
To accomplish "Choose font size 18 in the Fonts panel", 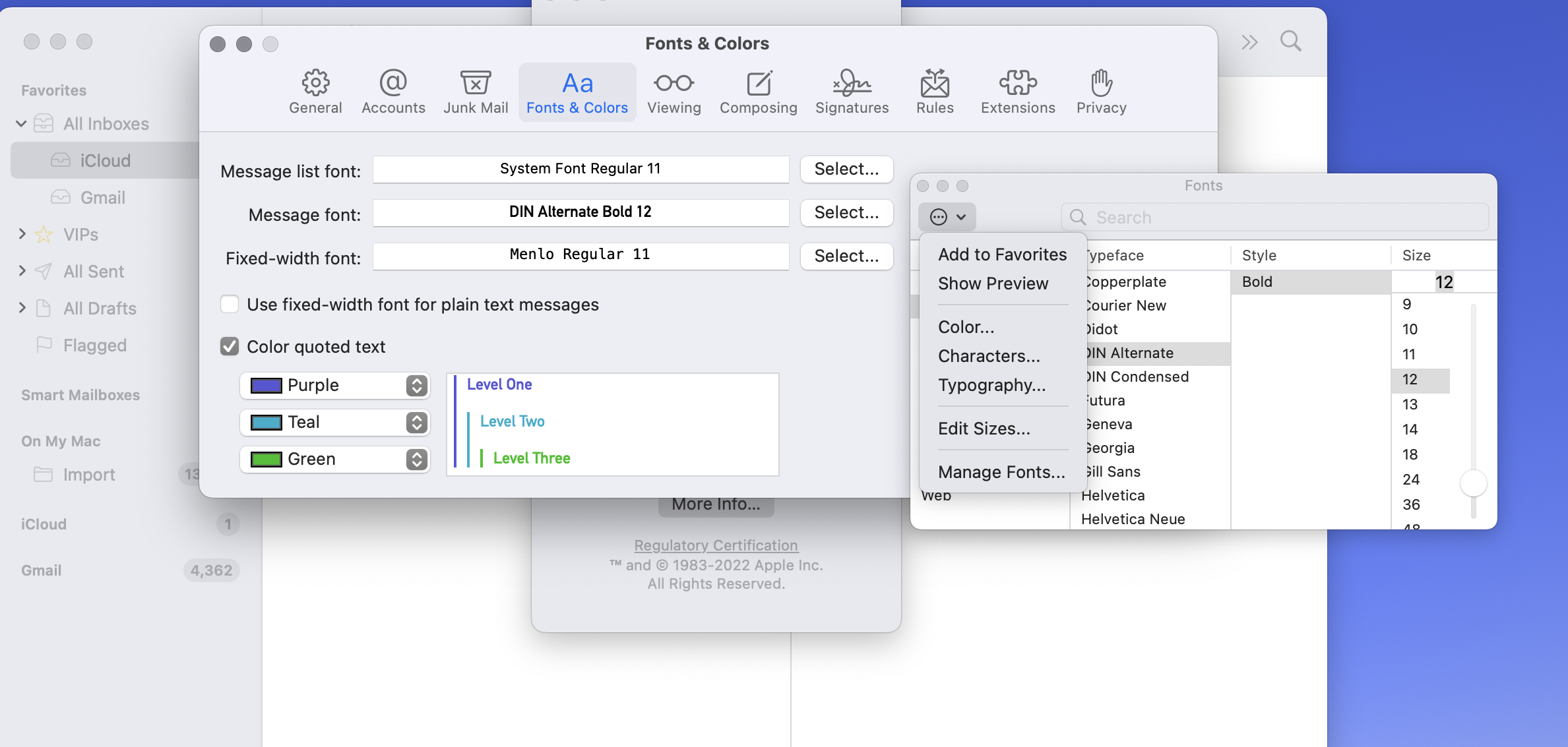I will [1410, 454].
